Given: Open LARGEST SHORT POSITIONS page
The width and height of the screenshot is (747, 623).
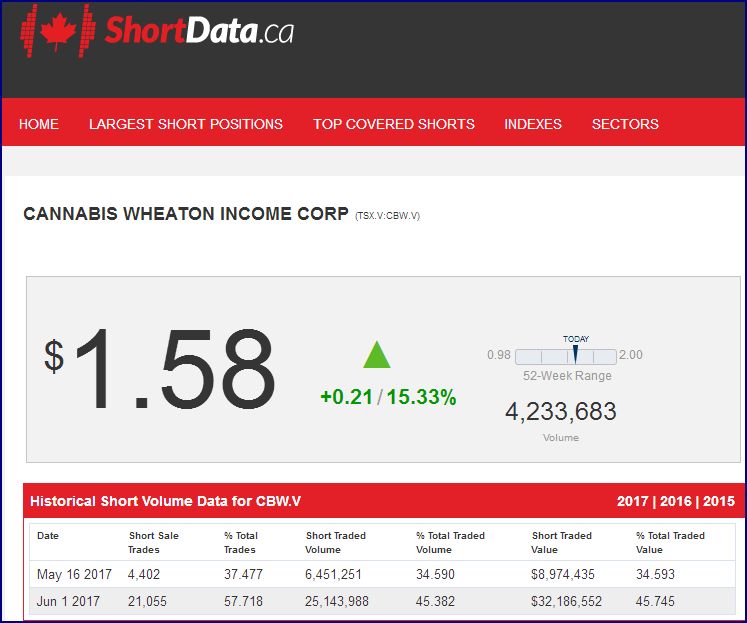Looking at the screenshot, I should tap(186, 124).
